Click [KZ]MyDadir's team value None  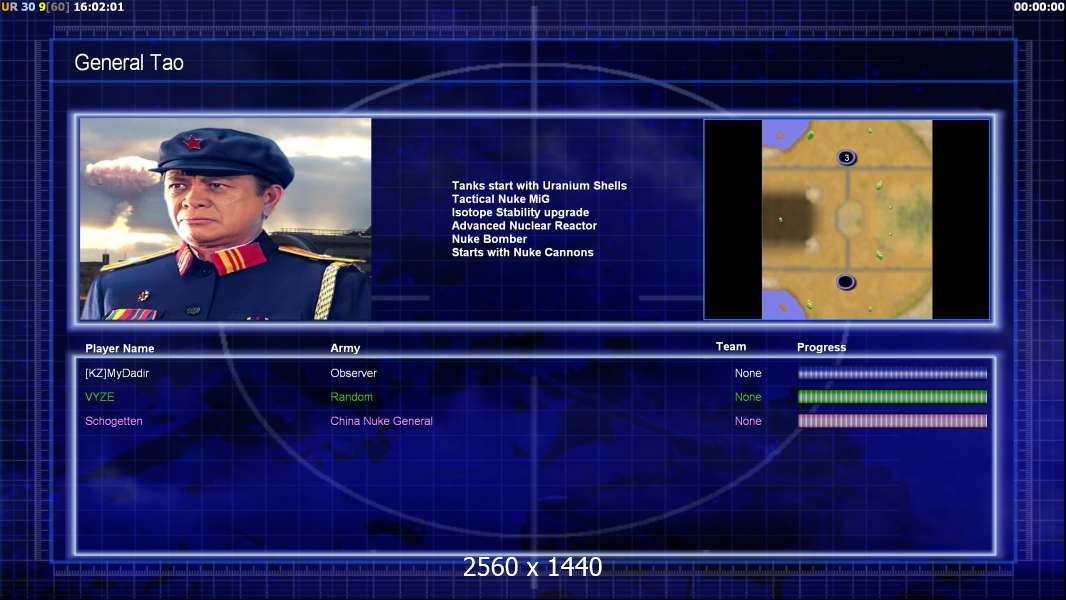(x=748, y=373)
